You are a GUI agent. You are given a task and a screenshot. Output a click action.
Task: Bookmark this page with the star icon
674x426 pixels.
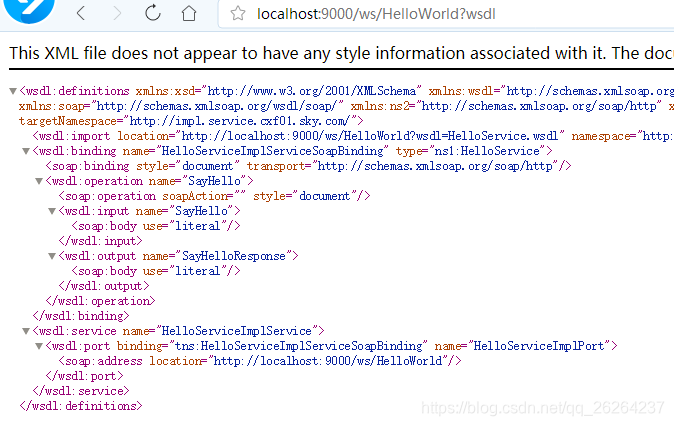point(238,14)
